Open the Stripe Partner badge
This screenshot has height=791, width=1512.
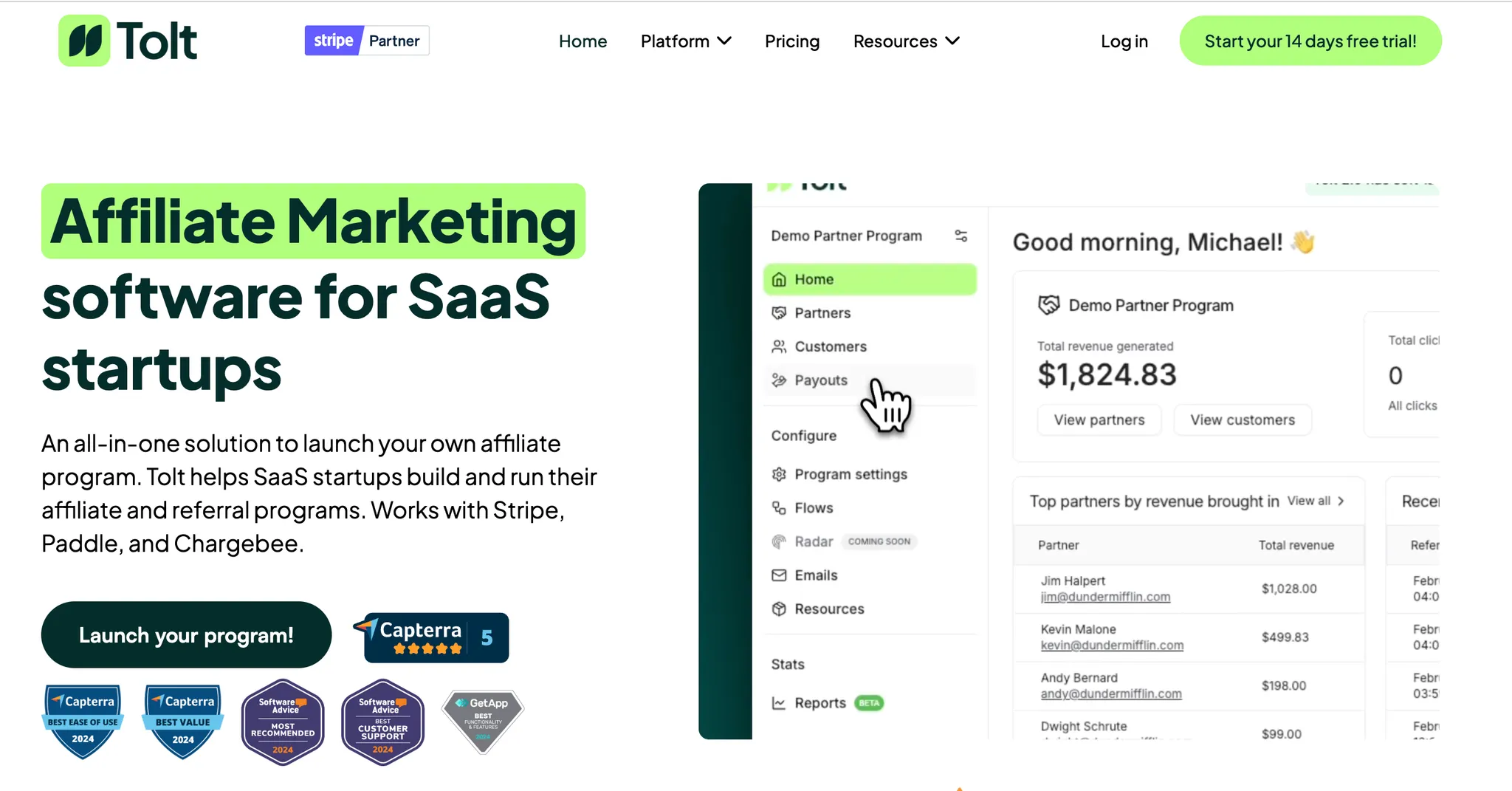[x=367, y=41]
